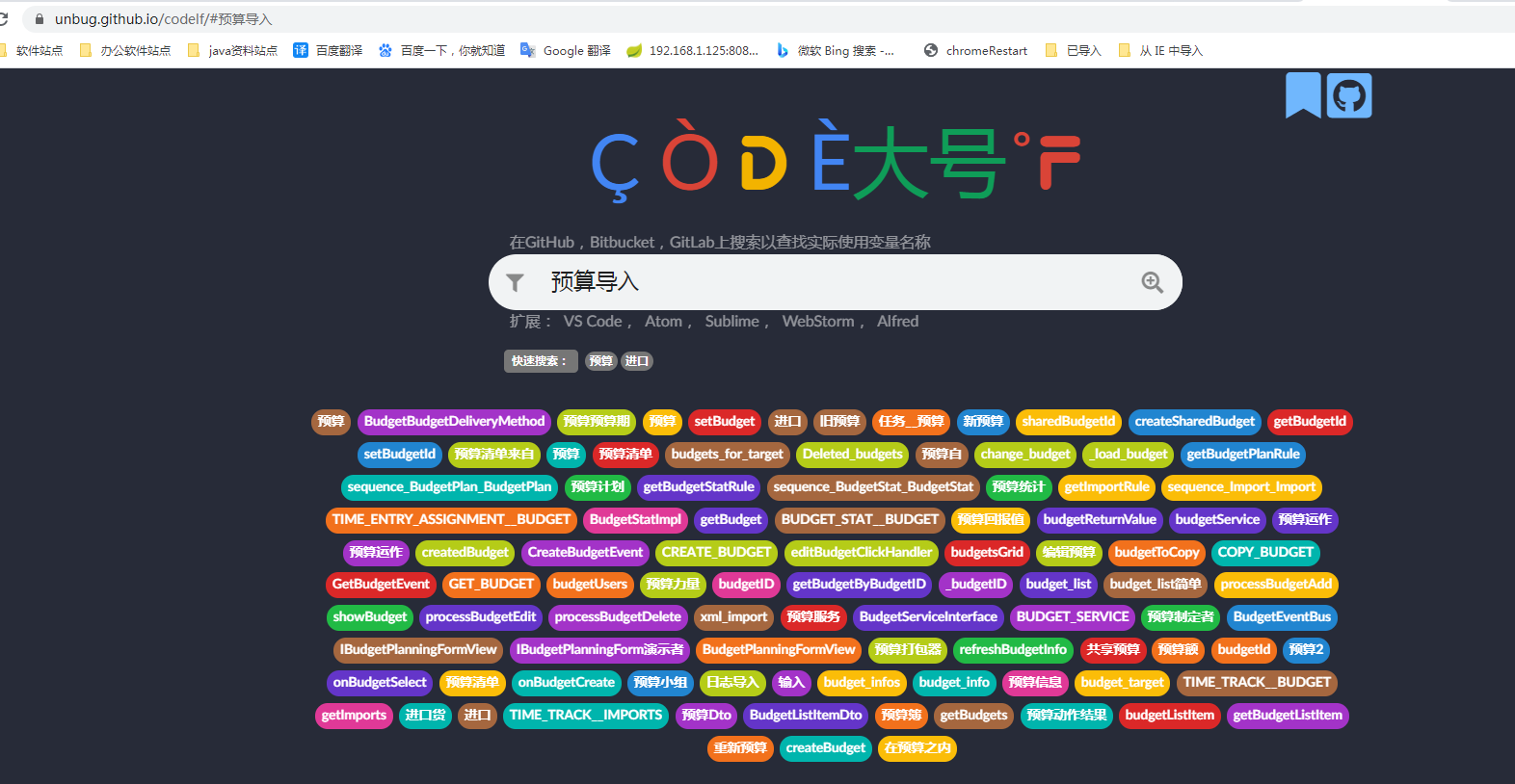This screenshot has height=784, width=1515.
Task: Open the 192.168.1.125 bookmark
Action: pyautogui.click(x=693, y=50)
